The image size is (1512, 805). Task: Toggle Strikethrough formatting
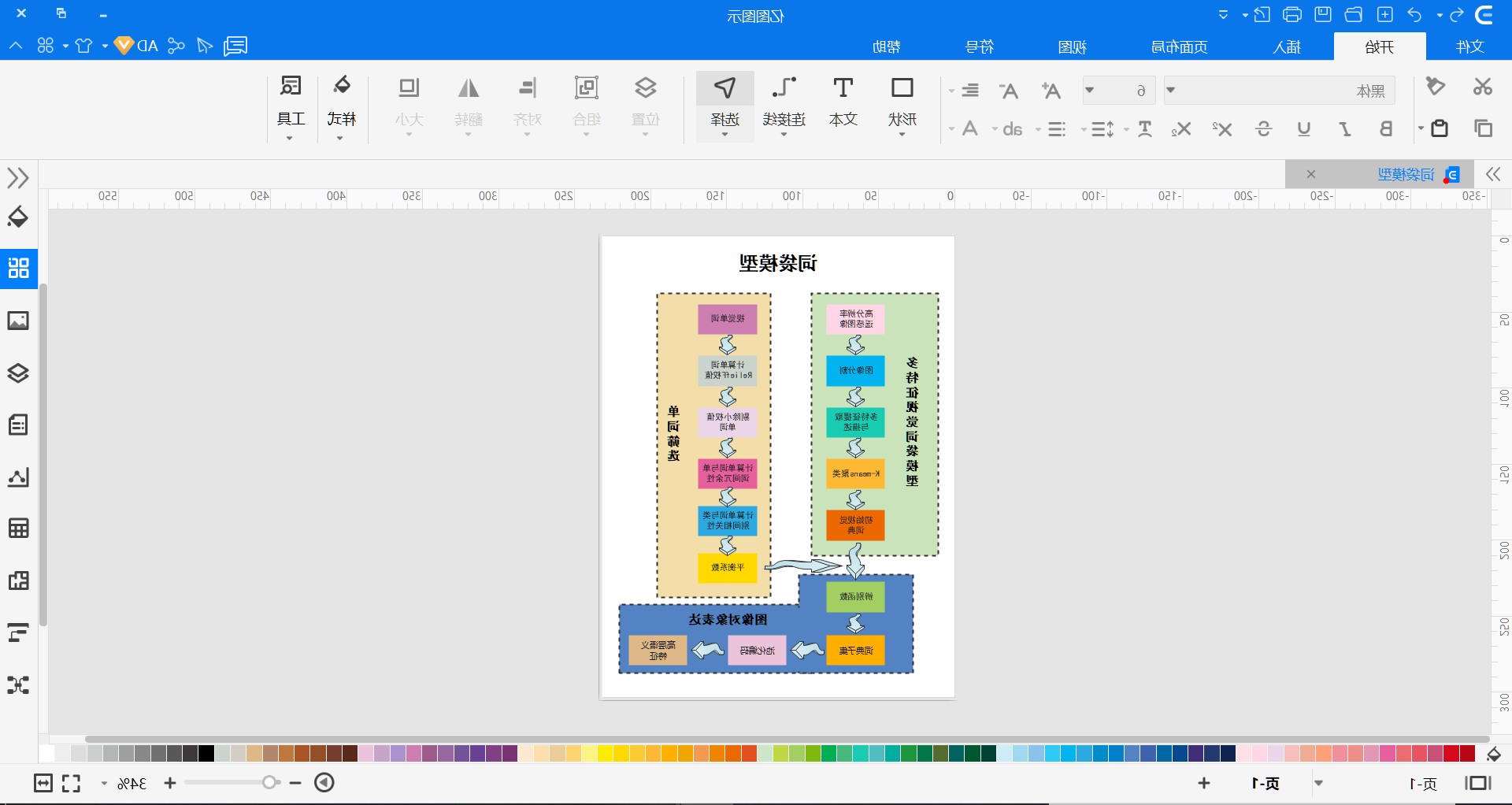coord(1263,128)
